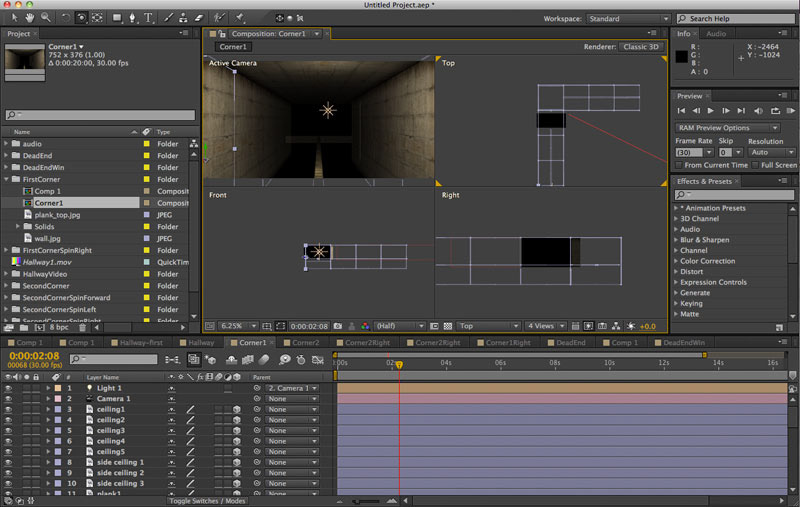Select the Puppet Pin tool
800x507 pixels.
coord(240,18)
